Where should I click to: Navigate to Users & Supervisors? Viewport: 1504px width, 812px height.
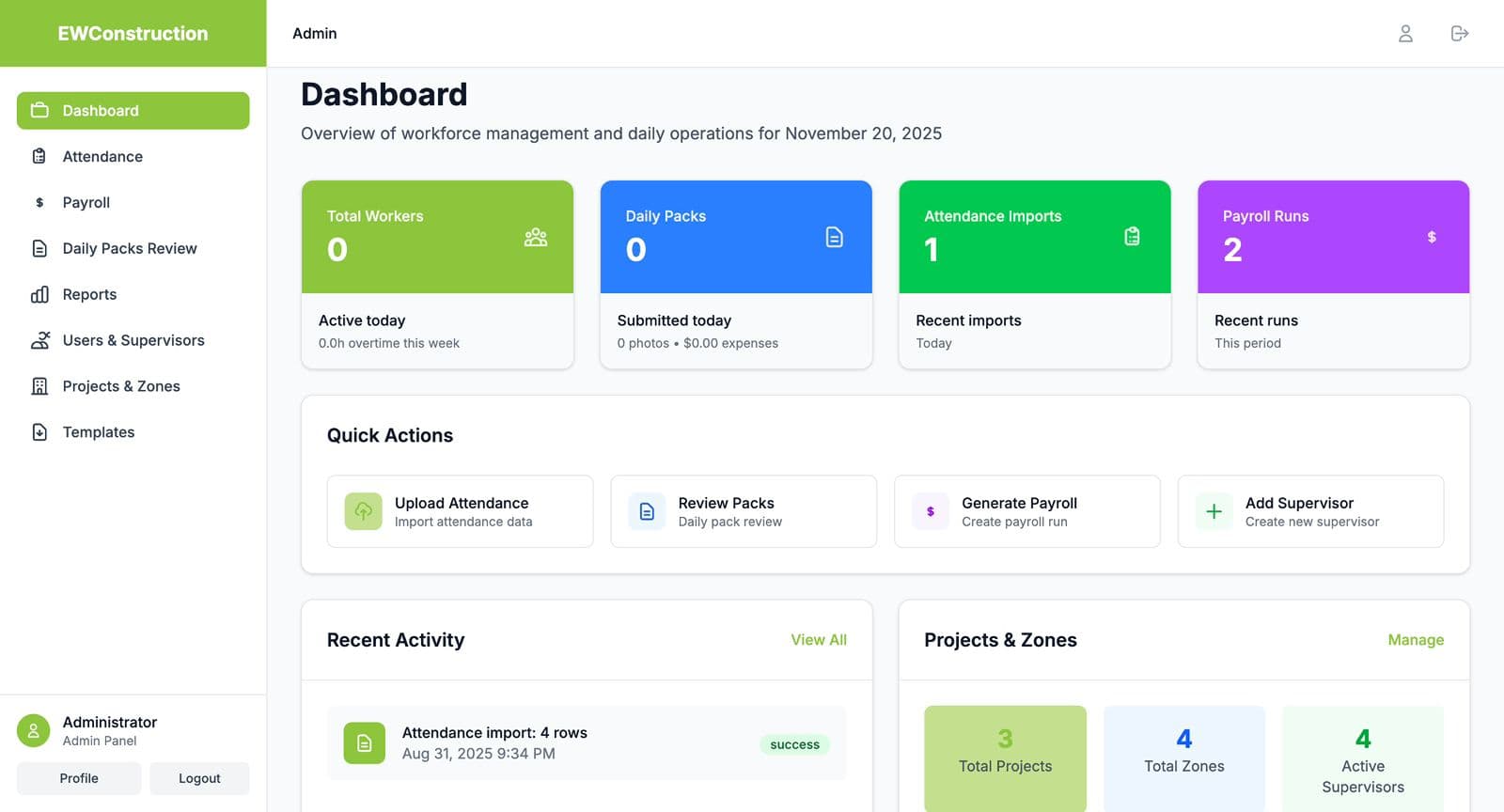coord(133,340)
